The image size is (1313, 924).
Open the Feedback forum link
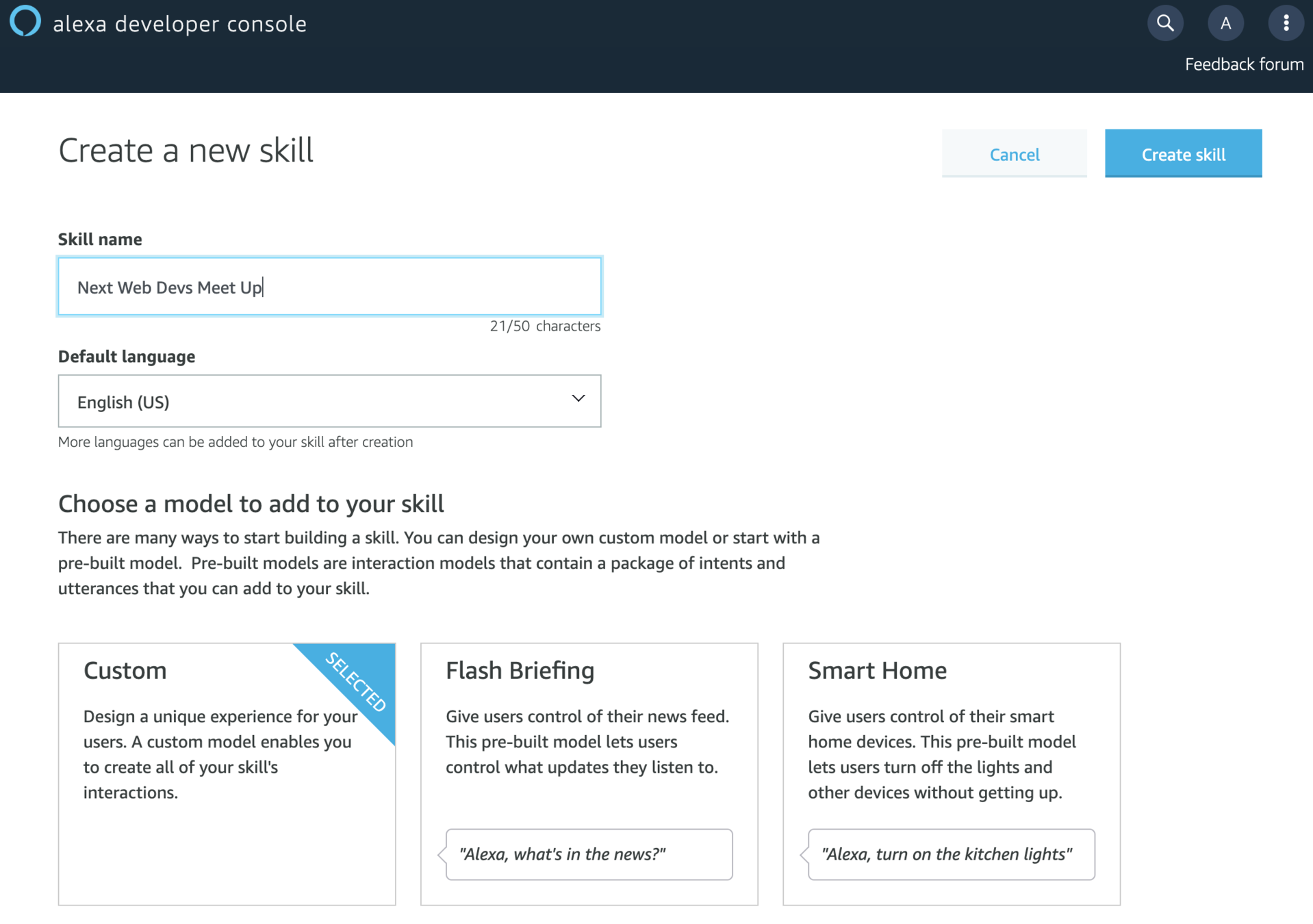(1244, 64)
